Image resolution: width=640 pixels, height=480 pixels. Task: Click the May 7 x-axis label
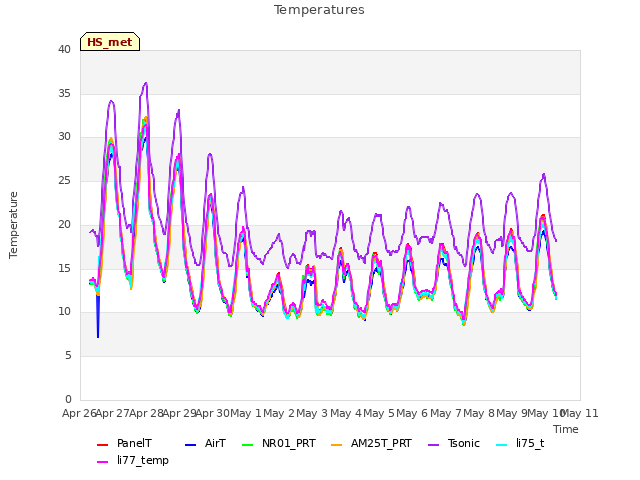[446, 413]
